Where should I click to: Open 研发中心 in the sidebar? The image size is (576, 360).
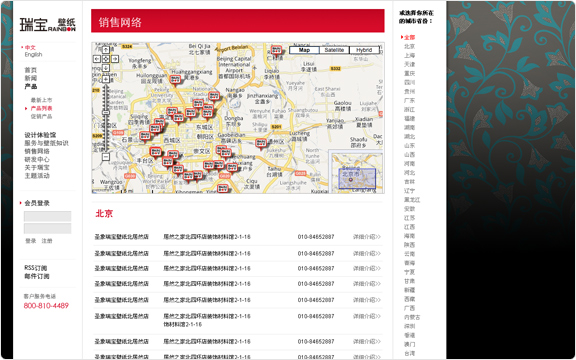[x=37, y=159]
